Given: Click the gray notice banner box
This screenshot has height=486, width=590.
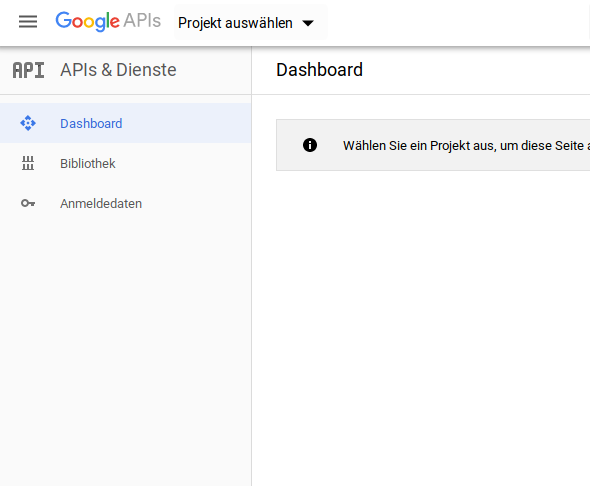Looking at the screenshot, I should pos(433,145).
